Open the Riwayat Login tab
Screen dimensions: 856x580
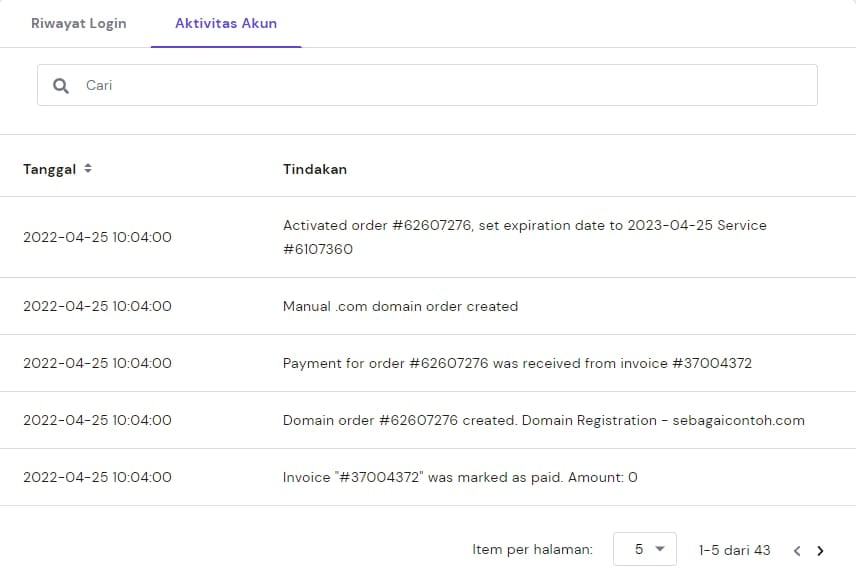pyautogui.click(x=79, y=23)
